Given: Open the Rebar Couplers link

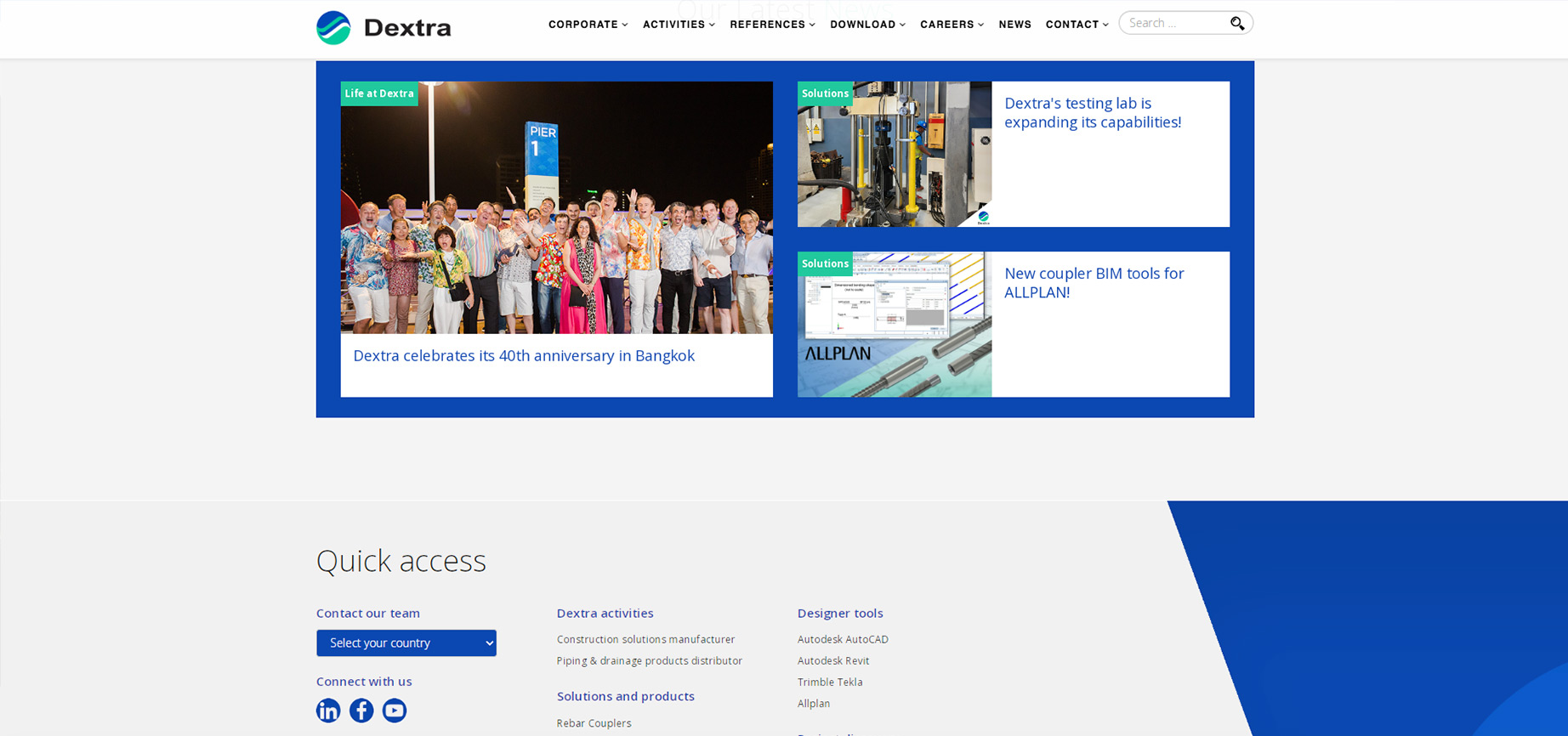Looking at the screenshot, I should 594,723.
